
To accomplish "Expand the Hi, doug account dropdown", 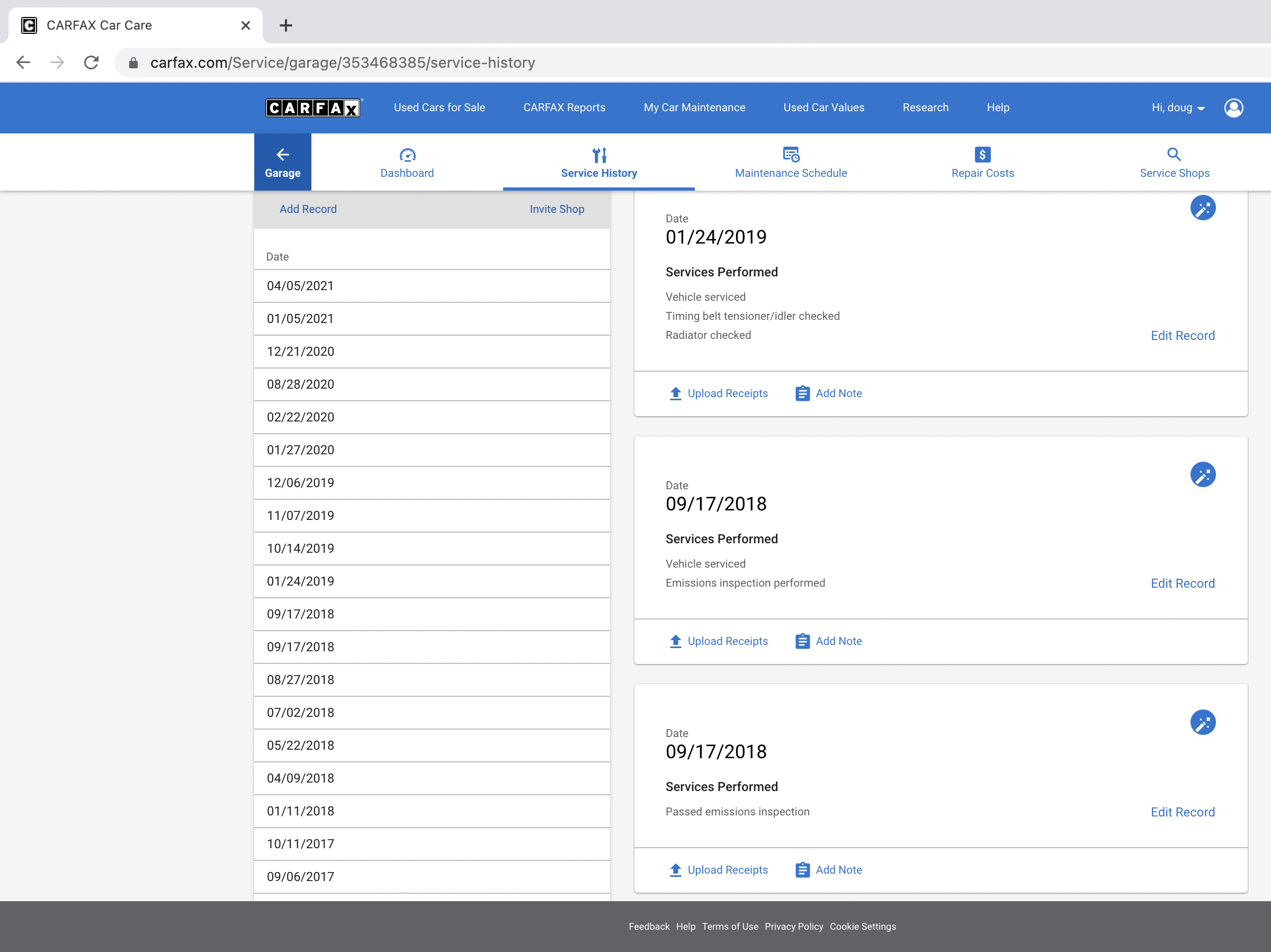I will 1178,108.
